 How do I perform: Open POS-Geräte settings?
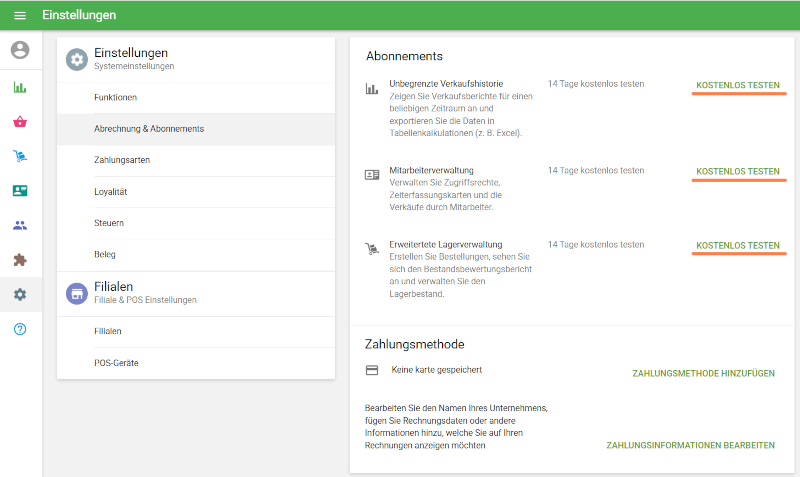tap(116, 363)
